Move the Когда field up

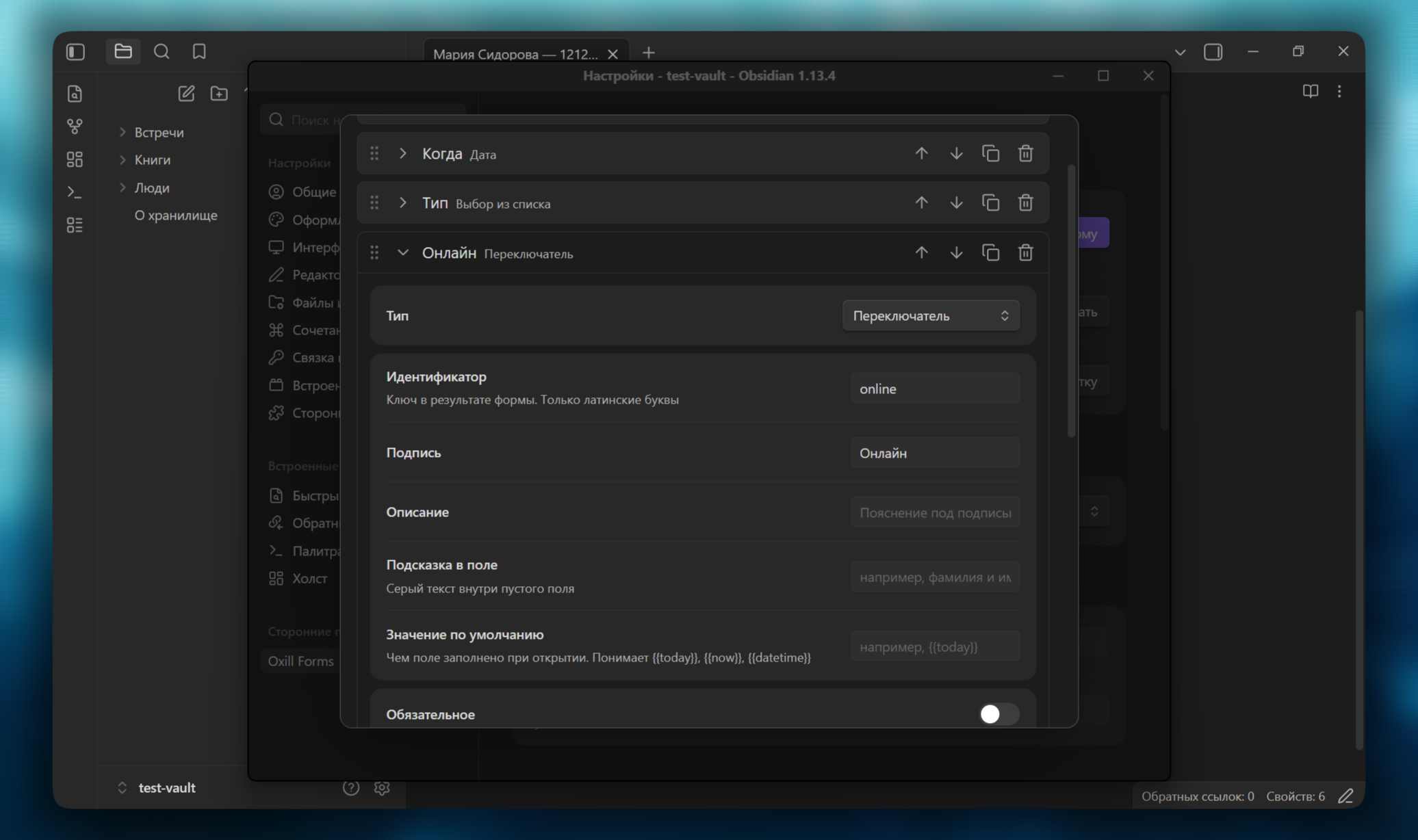click(922, 153)
